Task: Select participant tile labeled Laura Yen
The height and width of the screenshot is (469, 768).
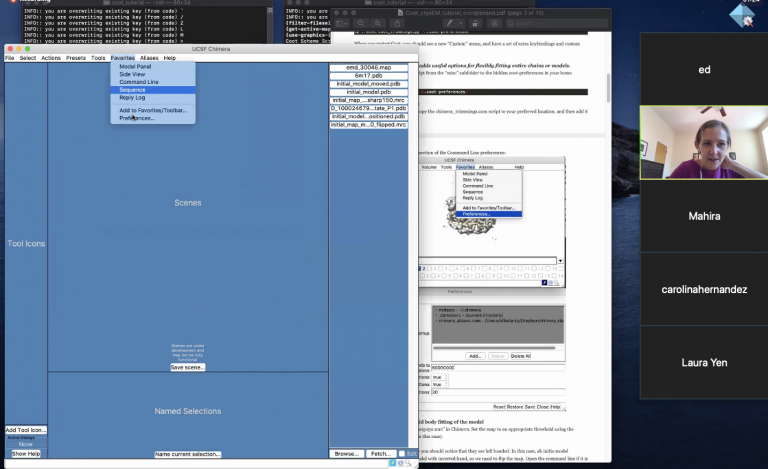Action: click(704, 363)
